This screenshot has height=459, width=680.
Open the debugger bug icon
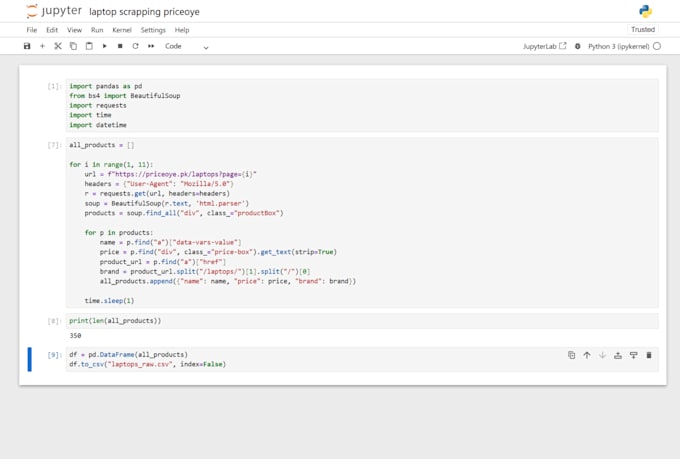click(578, 46)
